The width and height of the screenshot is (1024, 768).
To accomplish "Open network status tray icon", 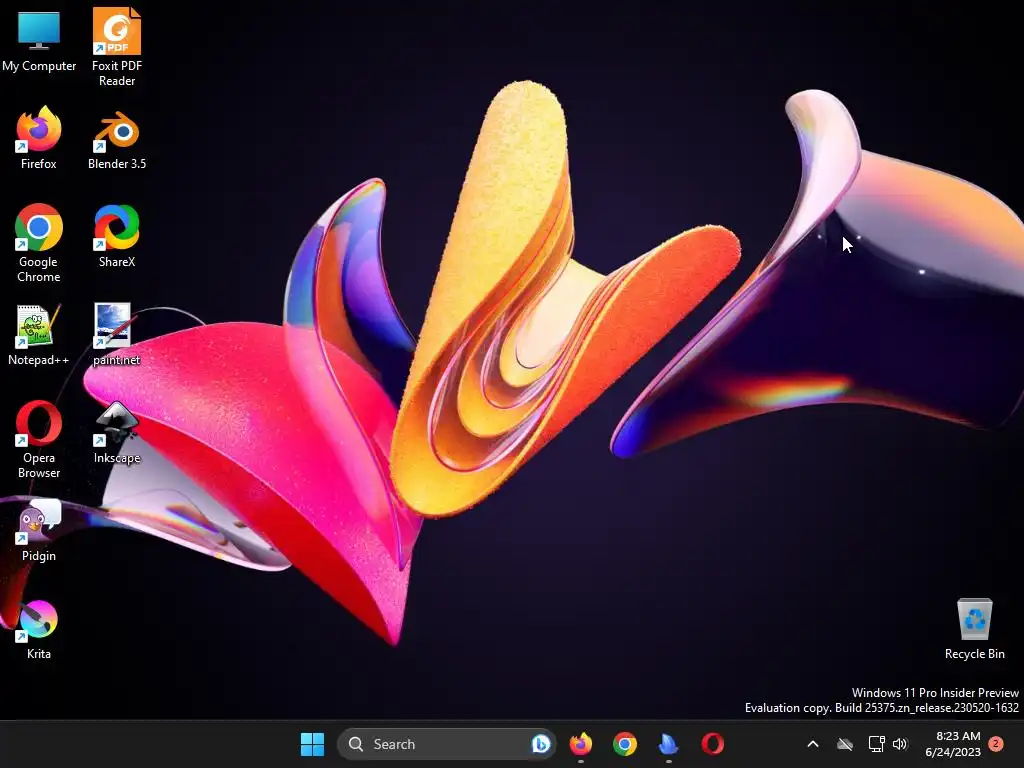I will 876,744.
